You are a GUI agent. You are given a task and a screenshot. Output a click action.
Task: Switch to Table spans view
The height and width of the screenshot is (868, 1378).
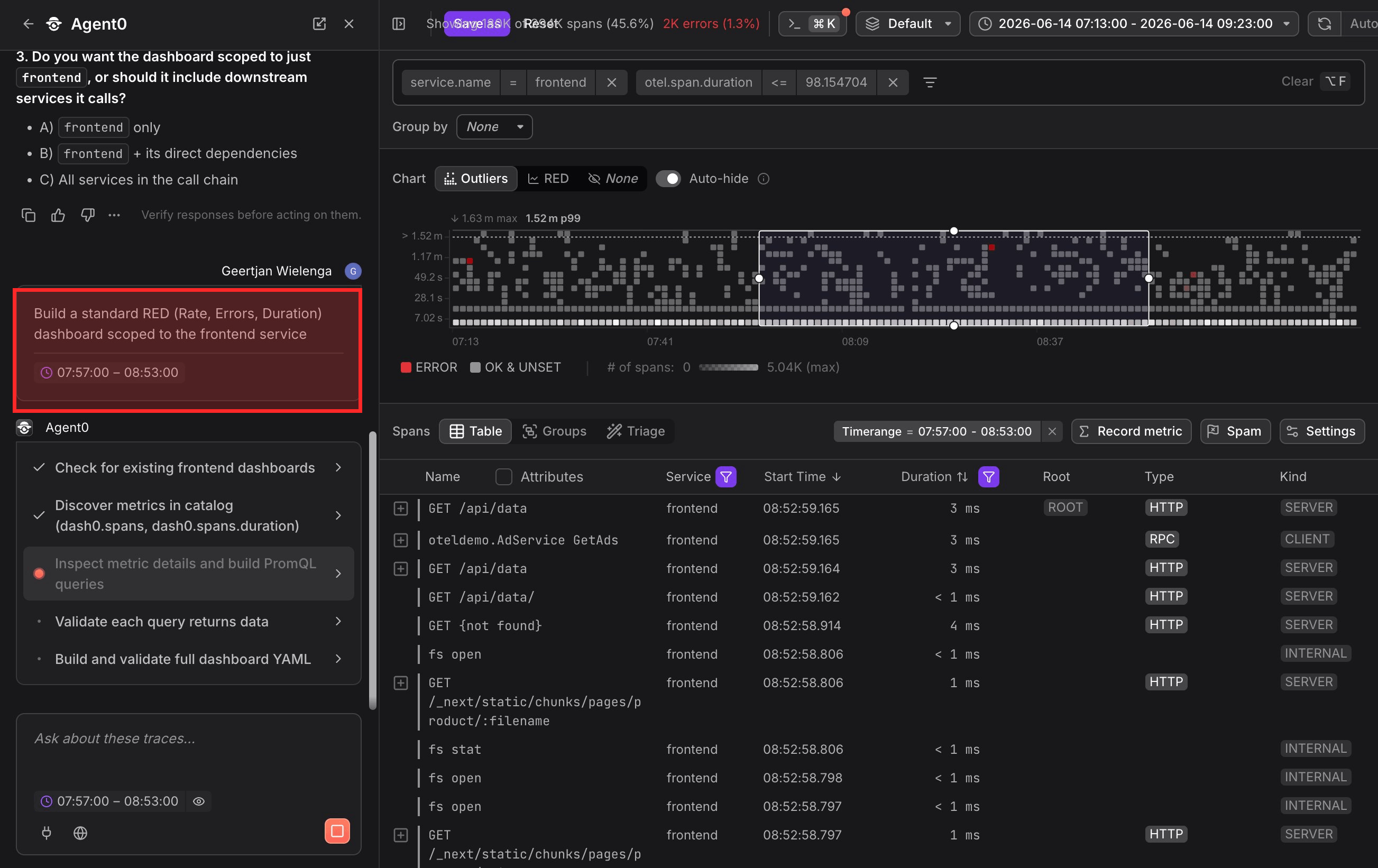tap(475, 431)
